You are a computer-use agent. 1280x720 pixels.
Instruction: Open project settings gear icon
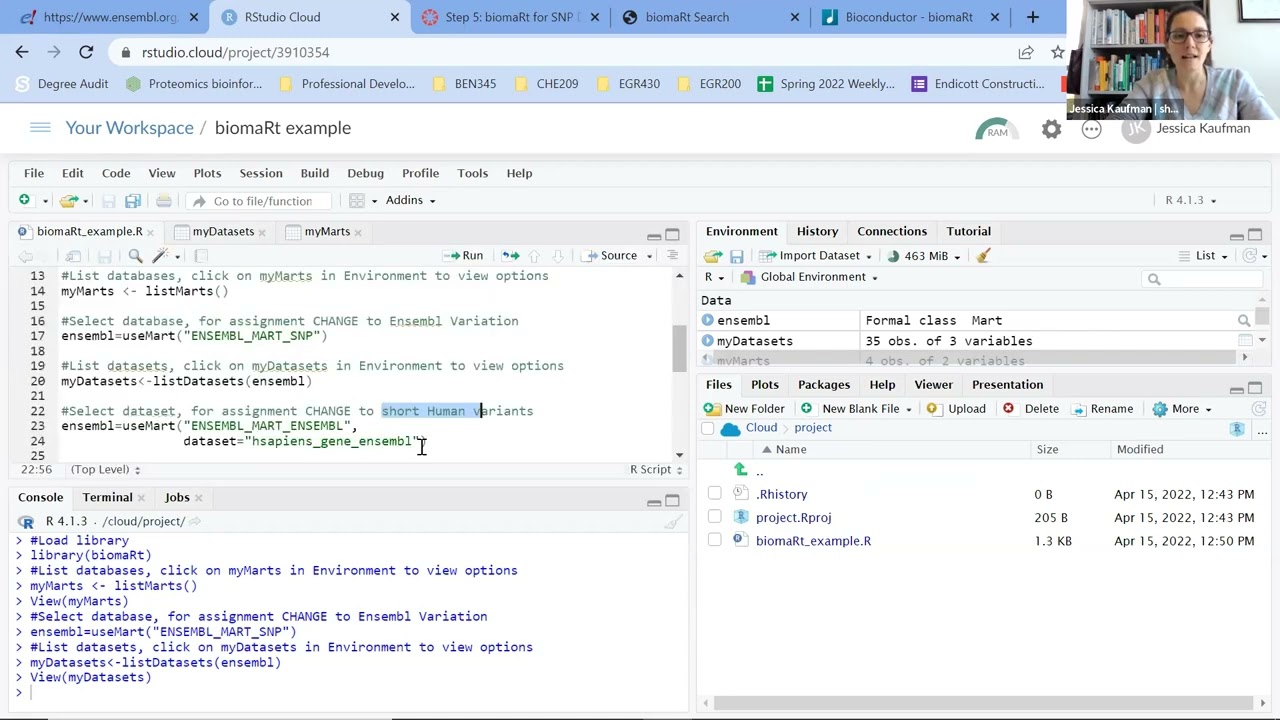[1051, 129]
